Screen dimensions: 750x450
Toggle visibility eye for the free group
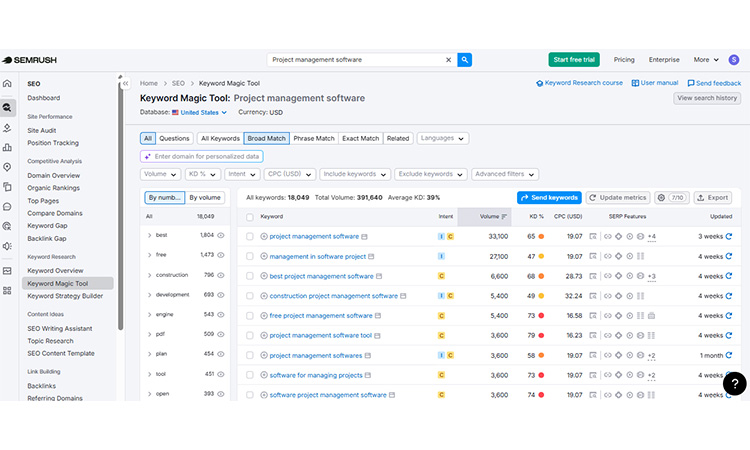pyautogui.click(x=221, y=255)
